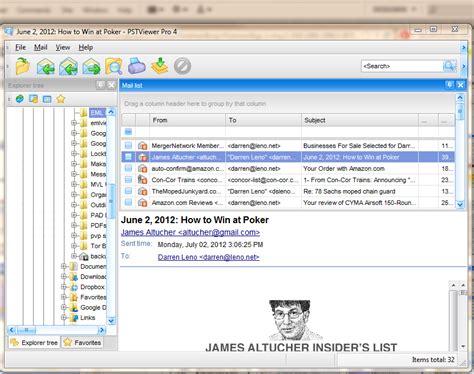Click the filter row selector icon
The width and height of the screenshot is (474, 374).
pos(128,132)
